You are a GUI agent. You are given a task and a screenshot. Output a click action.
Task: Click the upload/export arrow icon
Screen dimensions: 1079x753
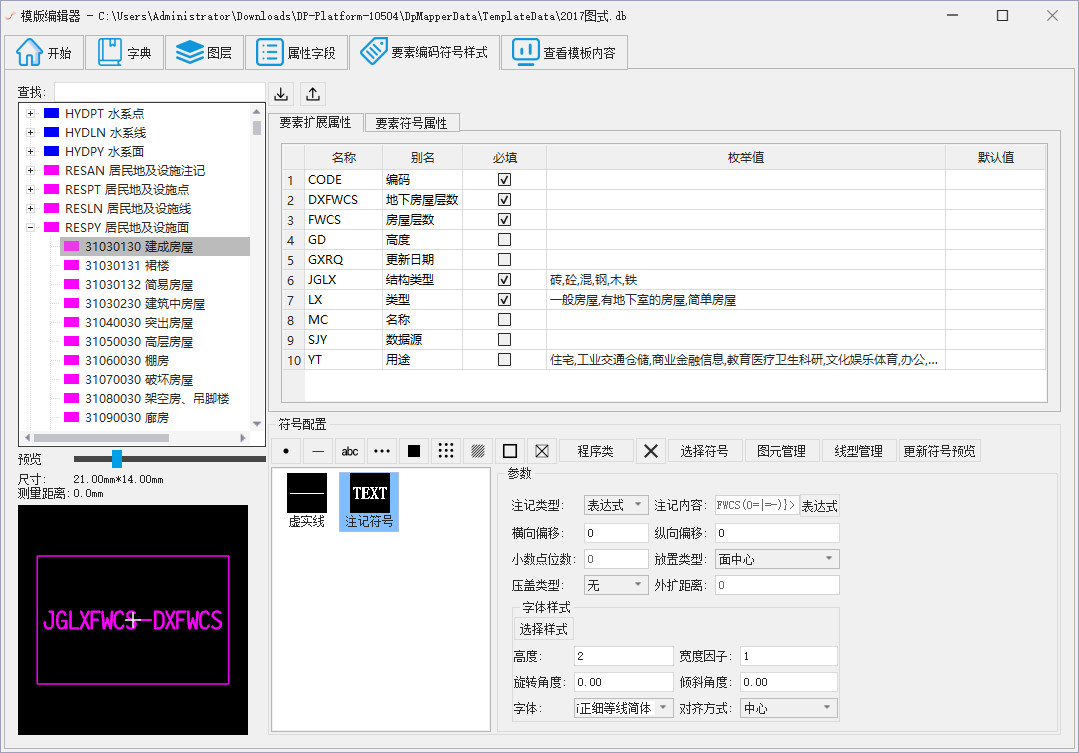point(313,94)
